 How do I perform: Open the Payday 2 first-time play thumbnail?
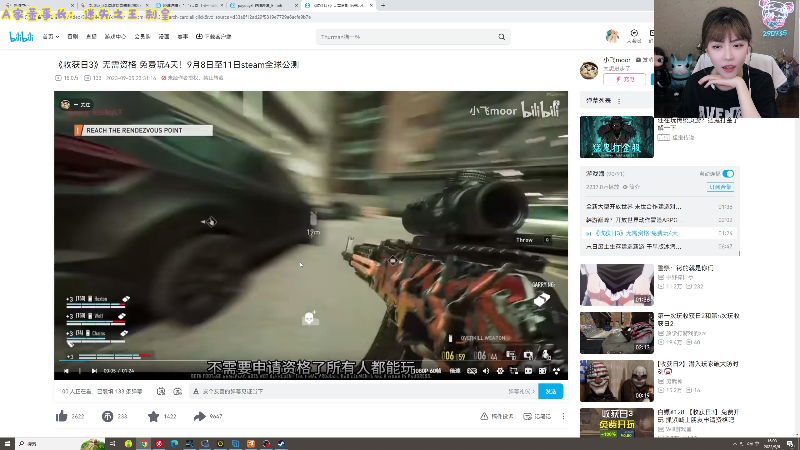click(616, 333)
